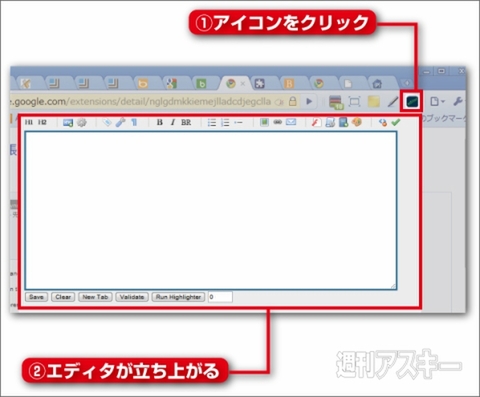
Task: Close the active Chrome tab
Action: pos(243,84)
